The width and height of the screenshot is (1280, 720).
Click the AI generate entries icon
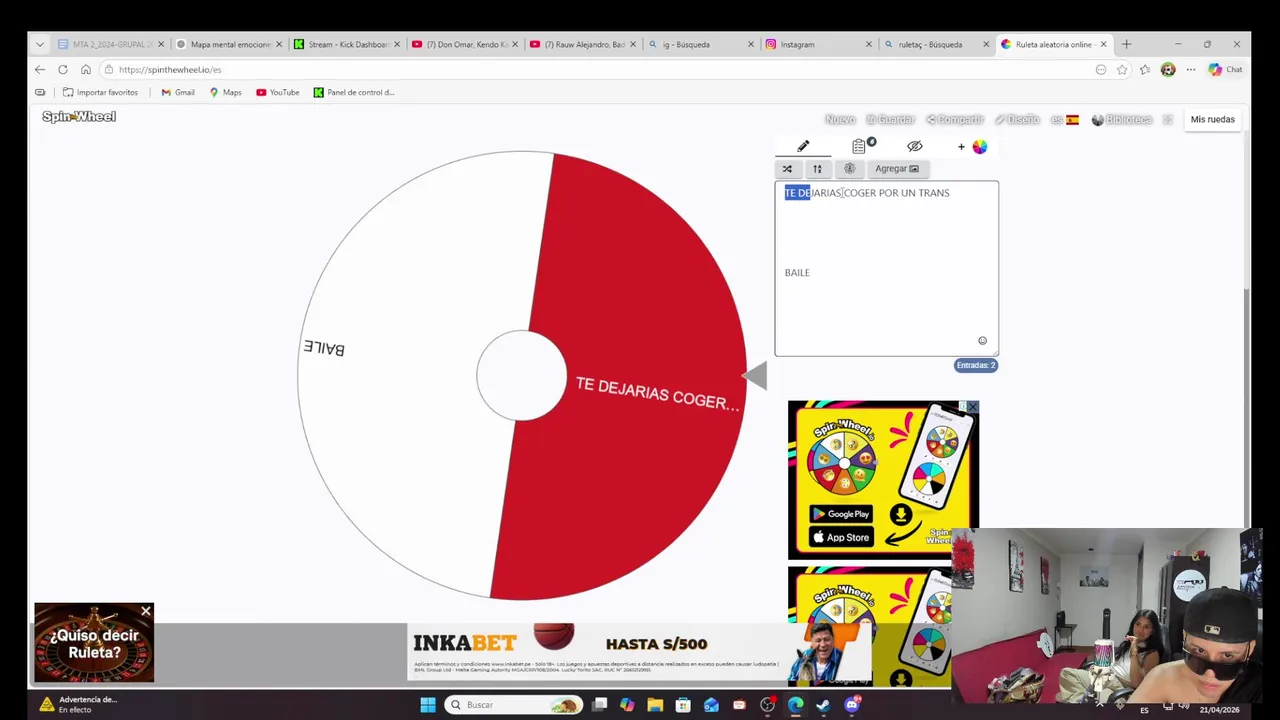[850, 168]
